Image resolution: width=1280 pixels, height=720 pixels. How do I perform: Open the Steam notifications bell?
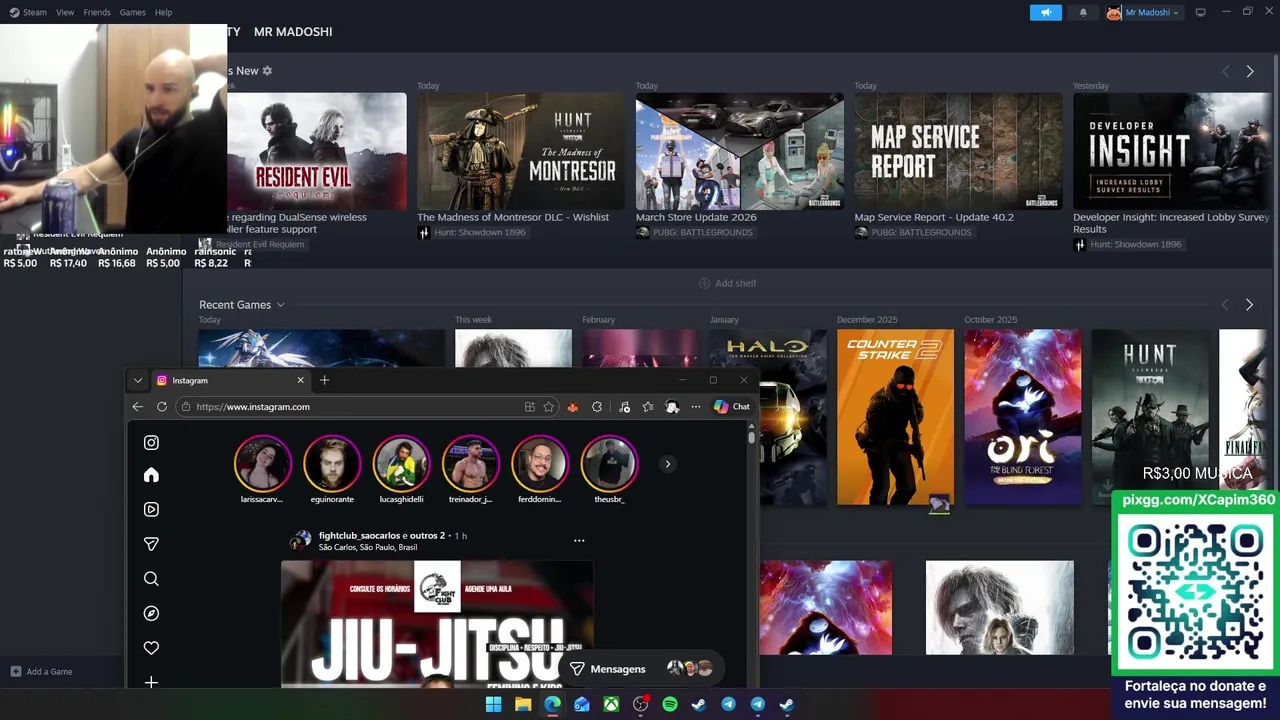tap(1083, 12)
